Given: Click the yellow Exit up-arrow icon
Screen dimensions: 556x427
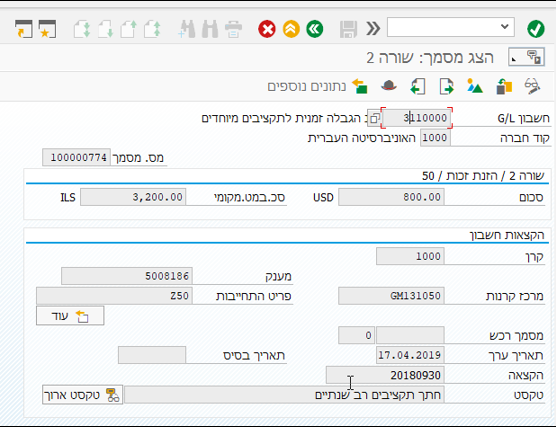Looking at the screenshot, I should [291, 29].
